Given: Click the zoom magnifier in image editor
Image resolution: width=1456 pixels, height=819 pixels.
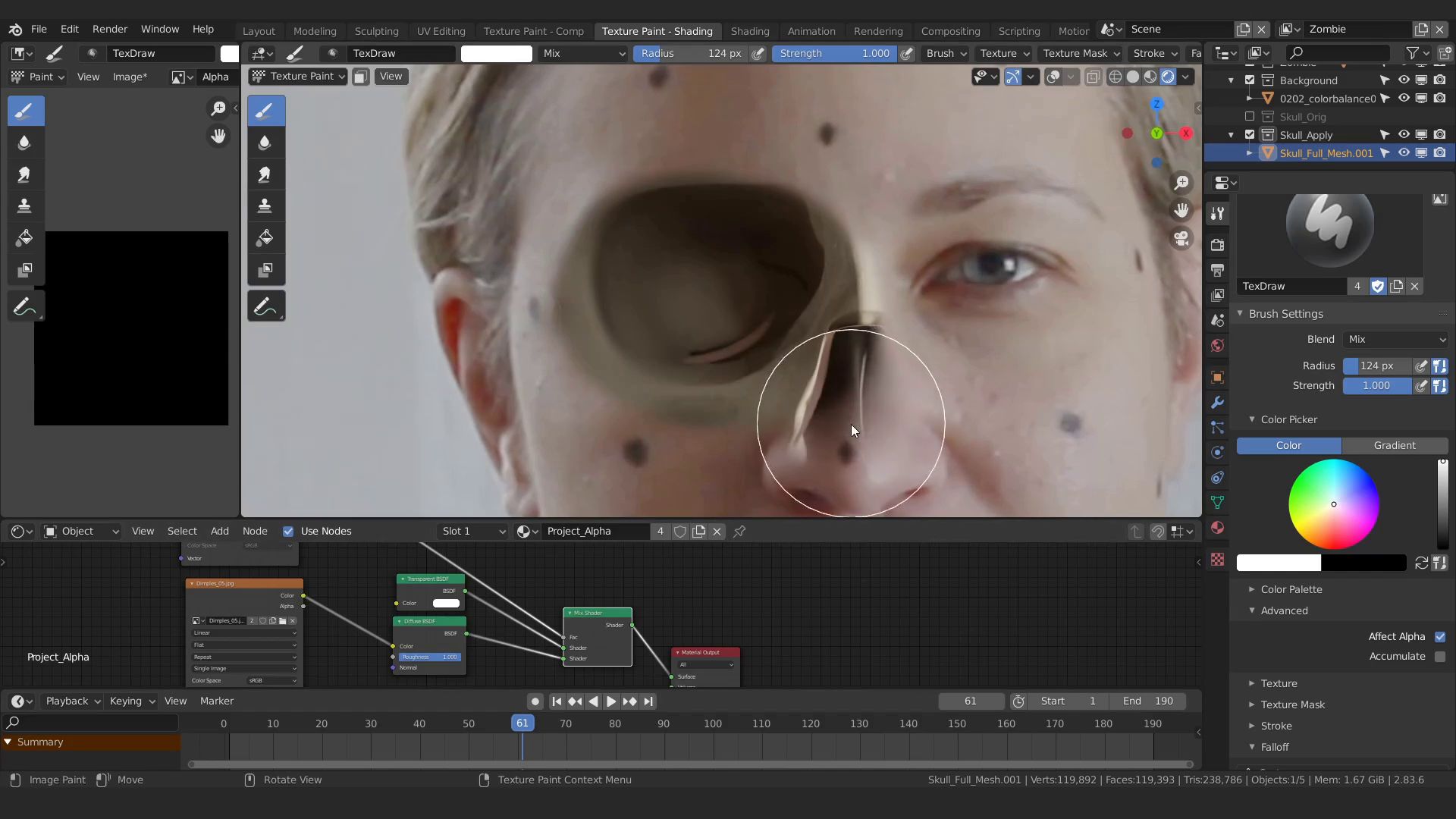Looking at the screenshot, I should [x=218, y=108].
